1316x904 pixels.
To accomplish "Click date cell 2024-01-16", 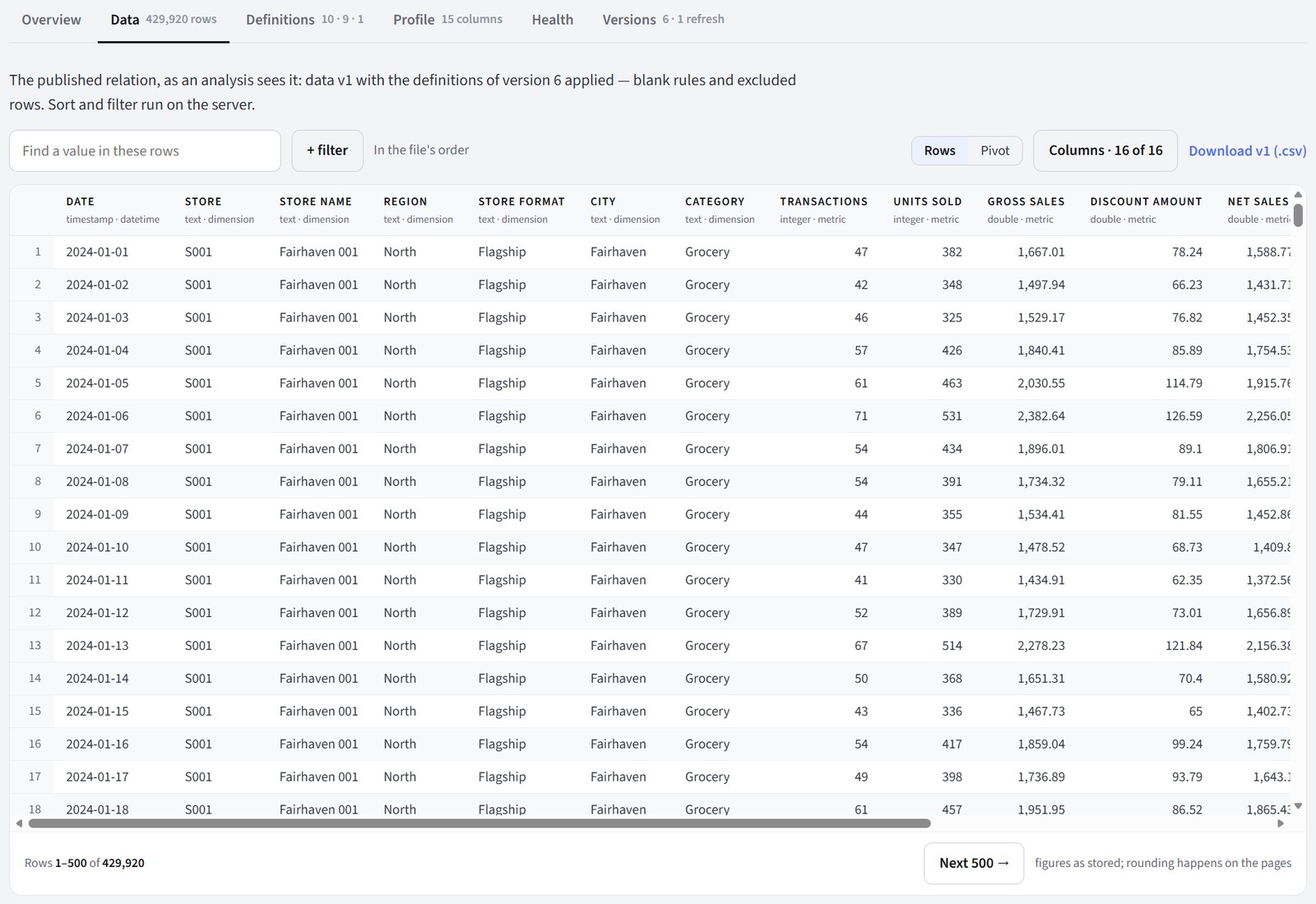I will pyautogui.click(x=97, y=744).
